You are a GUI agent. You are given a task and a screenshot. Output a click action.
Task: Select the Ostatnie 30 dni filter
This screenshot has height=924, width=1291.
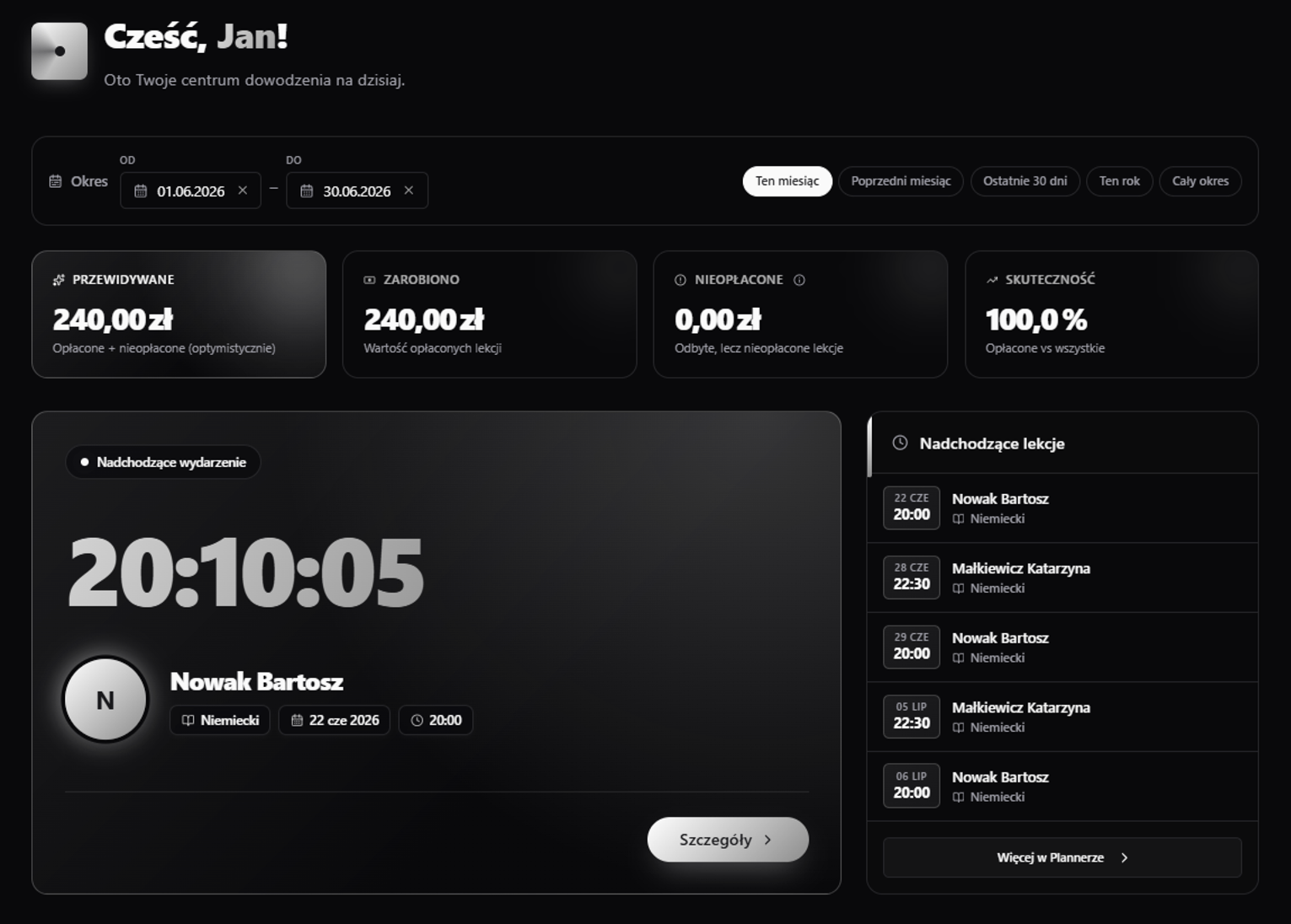click(1025, 181)
